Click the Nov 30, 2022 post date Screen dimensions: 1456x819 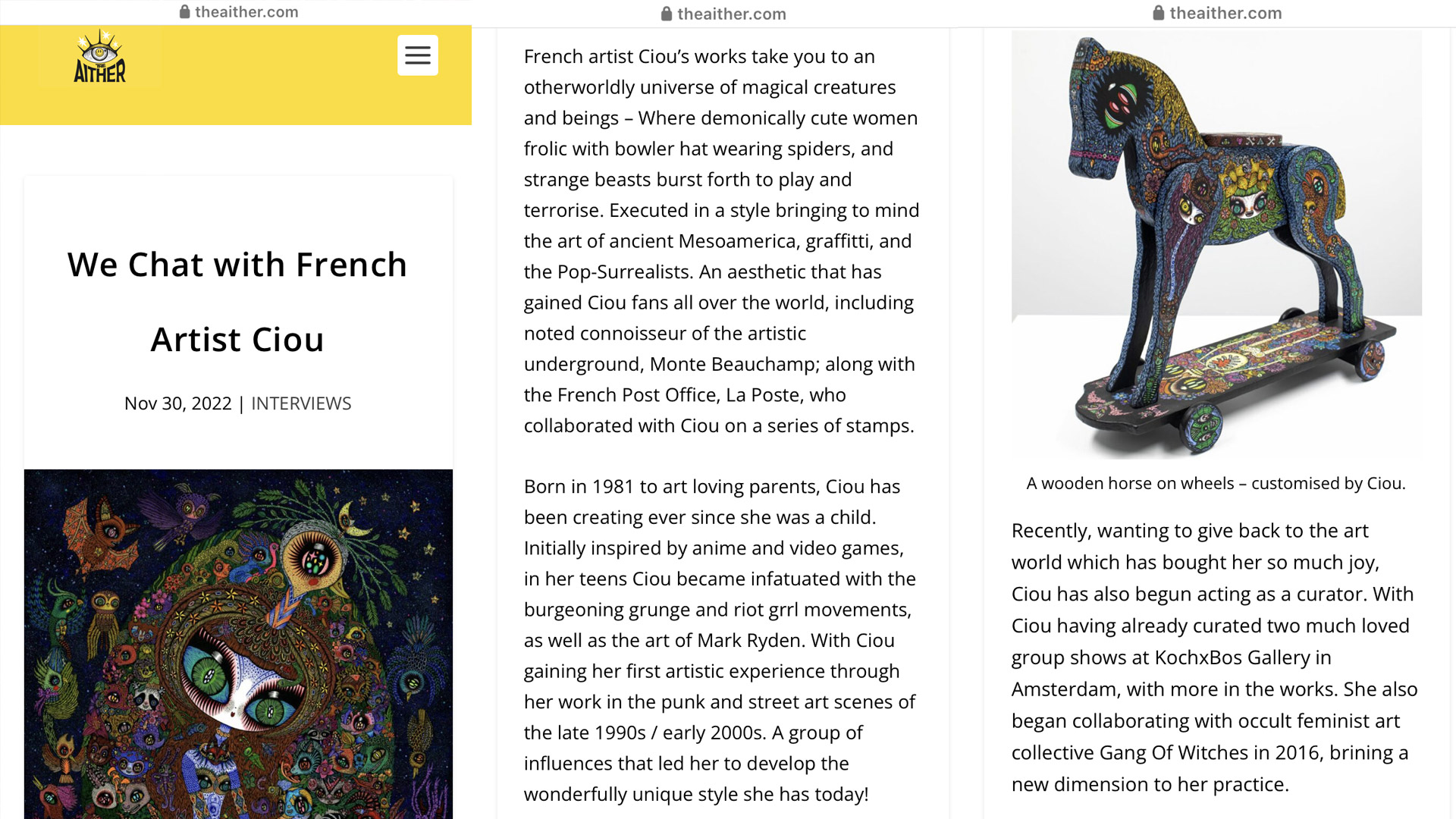click(177, 403)
